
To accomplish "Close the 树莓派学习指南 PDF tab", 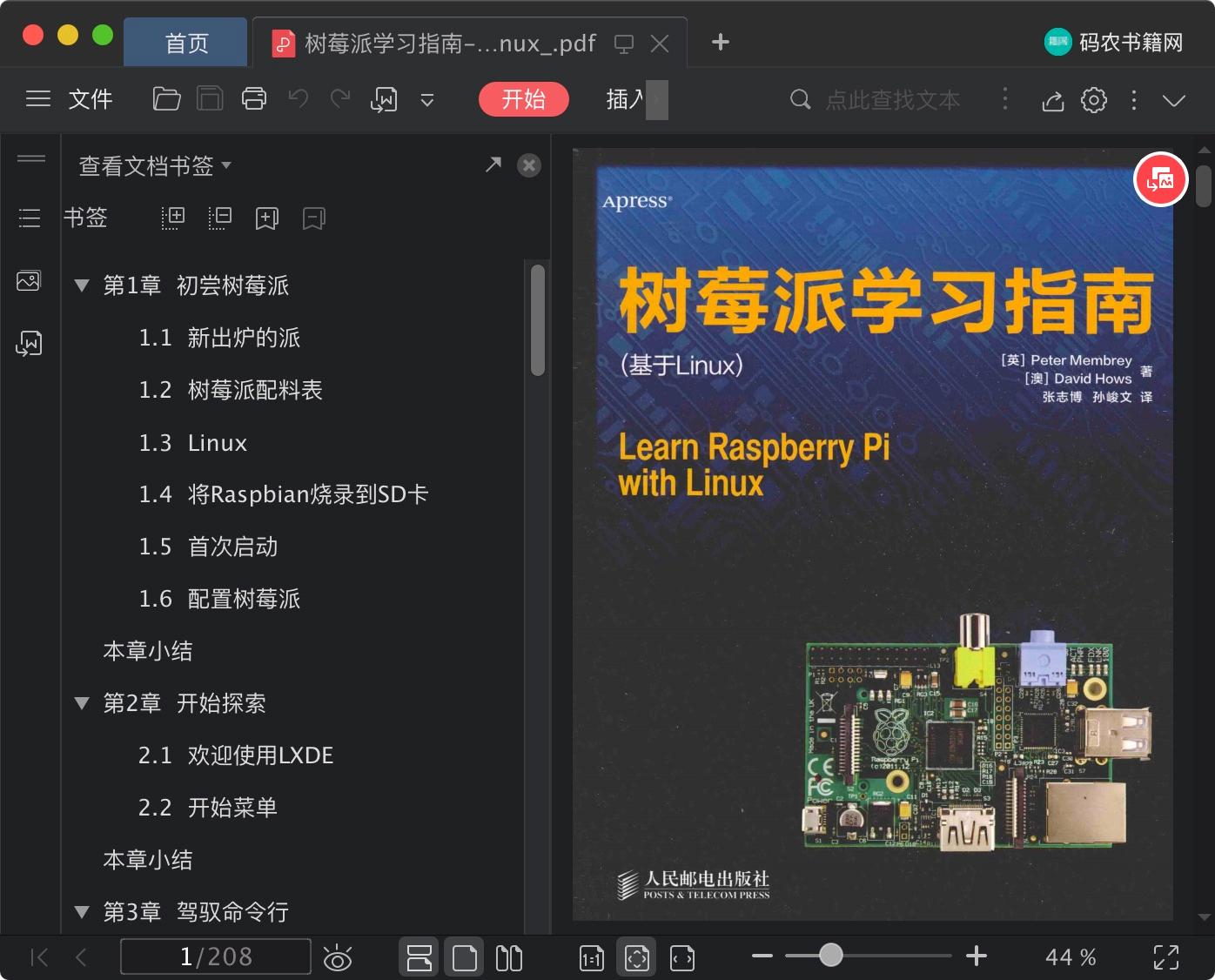I will (x=661, y=43).
